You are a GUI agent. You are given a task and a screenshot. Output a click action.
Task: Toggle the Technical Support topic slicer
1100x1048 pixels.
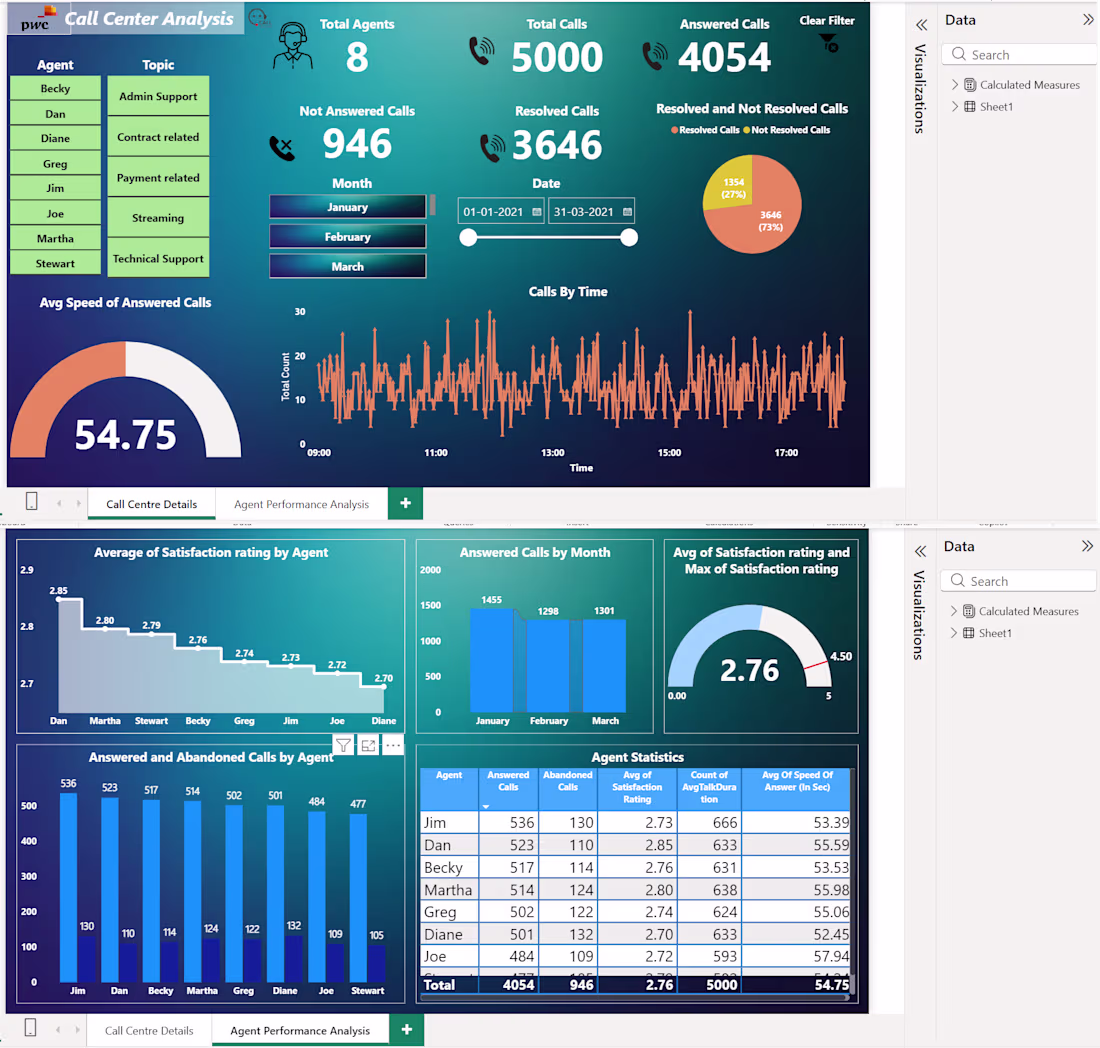tap(158, 258)
